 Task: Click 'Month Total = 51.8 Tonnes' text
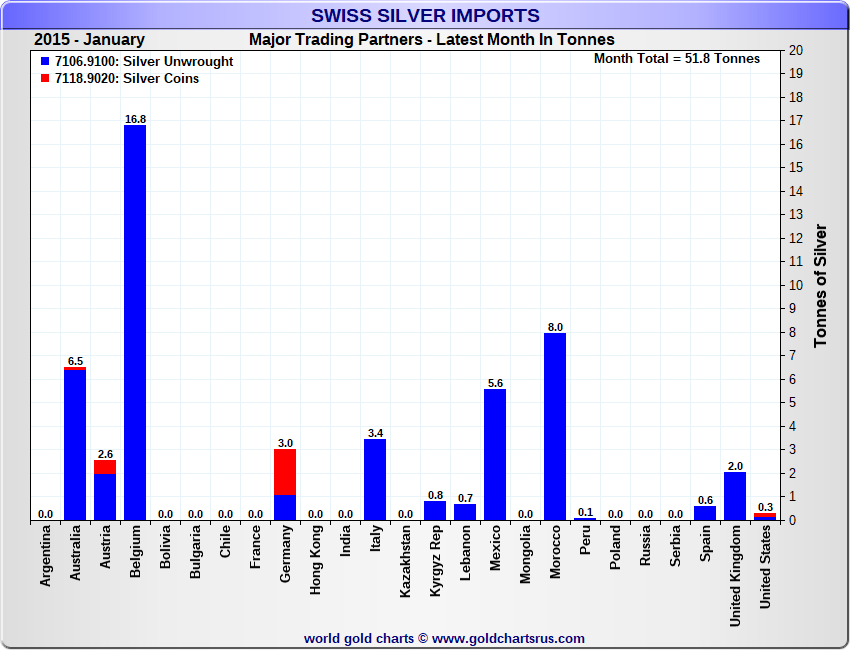(677, 59)
